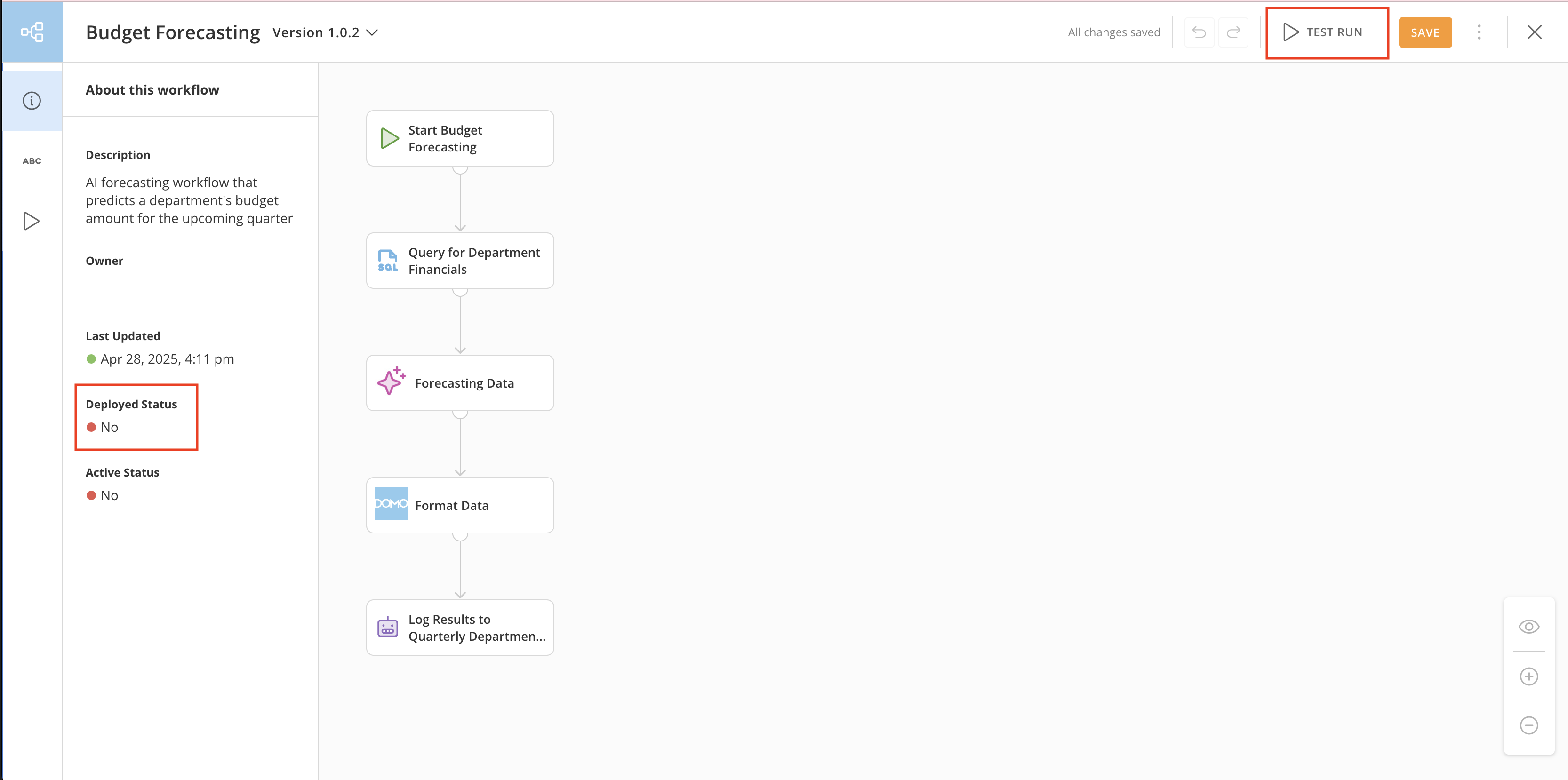
Task: Save the workflow with the SAVE button
Action: click(1424, 33)
